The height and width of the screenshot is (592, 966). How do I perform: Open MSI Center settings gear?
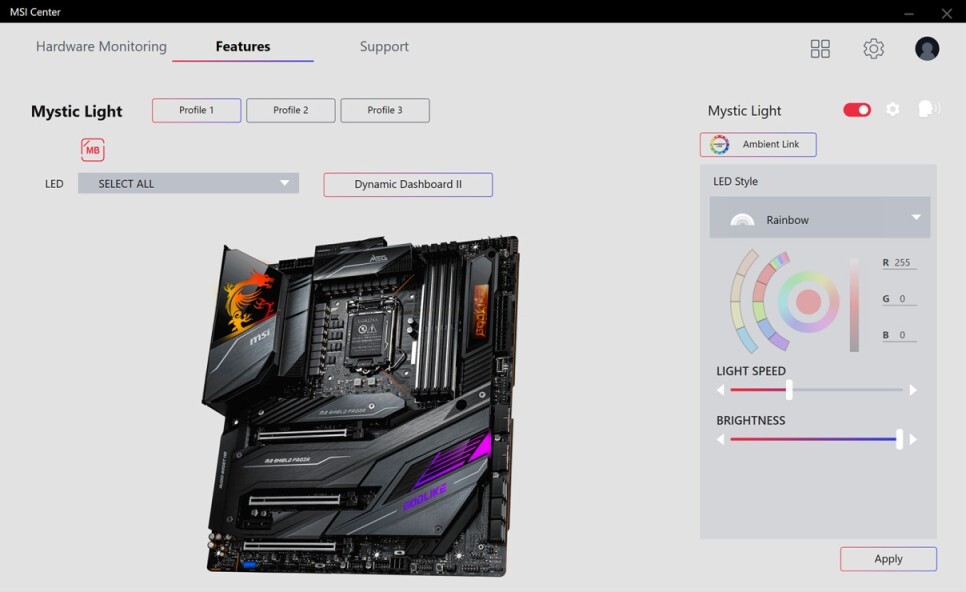[874, 49]
